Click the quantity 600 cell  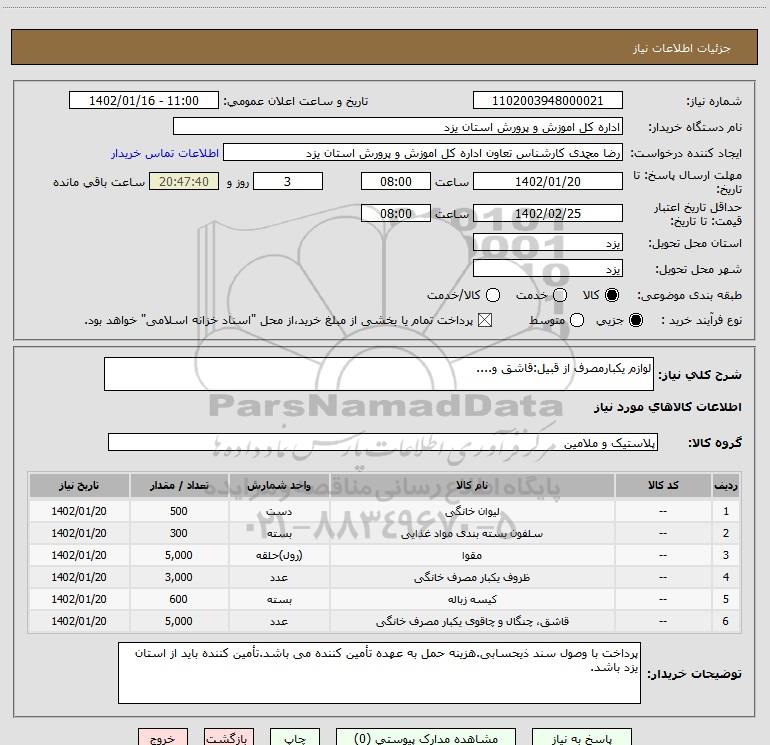pos(179,600)
